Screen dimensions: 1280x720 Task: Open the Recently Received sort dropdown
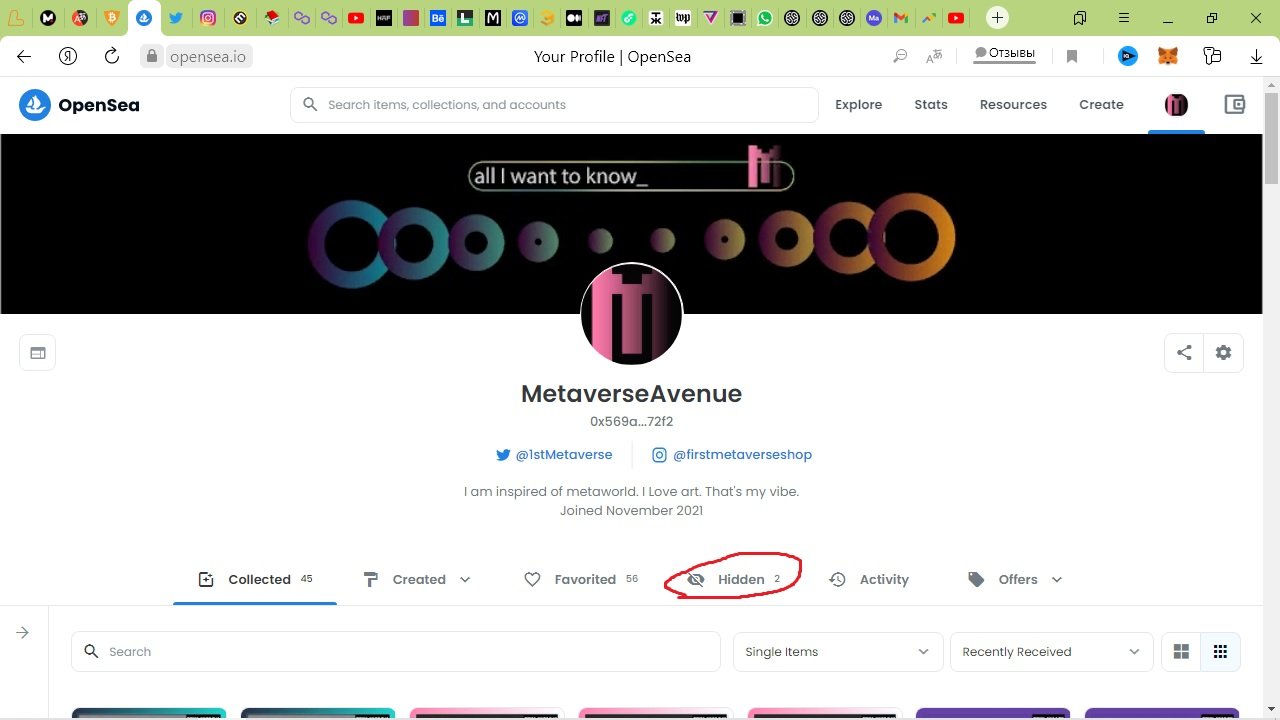1051,651
